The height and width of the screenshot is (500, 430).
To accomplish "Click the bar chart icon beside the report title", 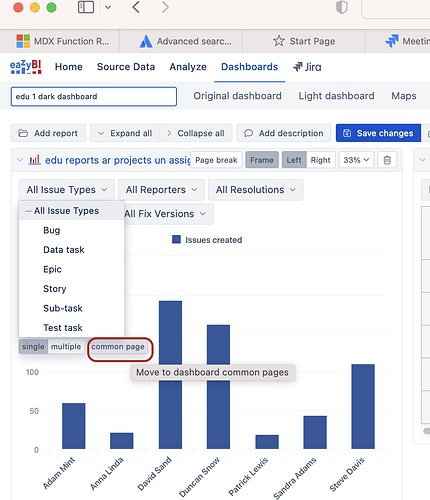I will pos(35,160).
